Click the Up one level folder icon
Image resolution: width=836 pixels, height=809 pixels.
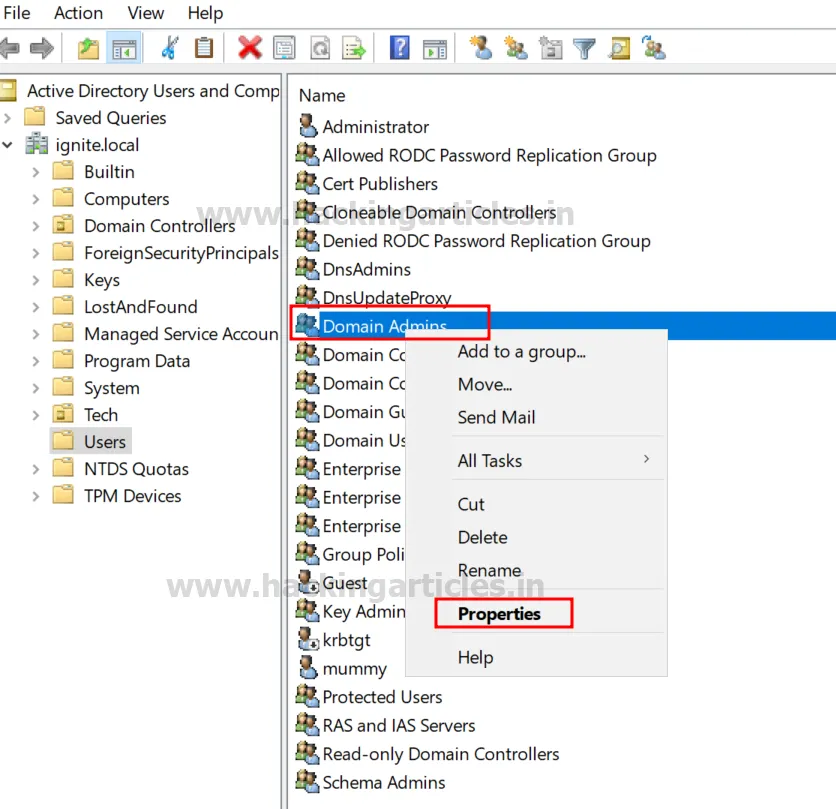[88, 47]
